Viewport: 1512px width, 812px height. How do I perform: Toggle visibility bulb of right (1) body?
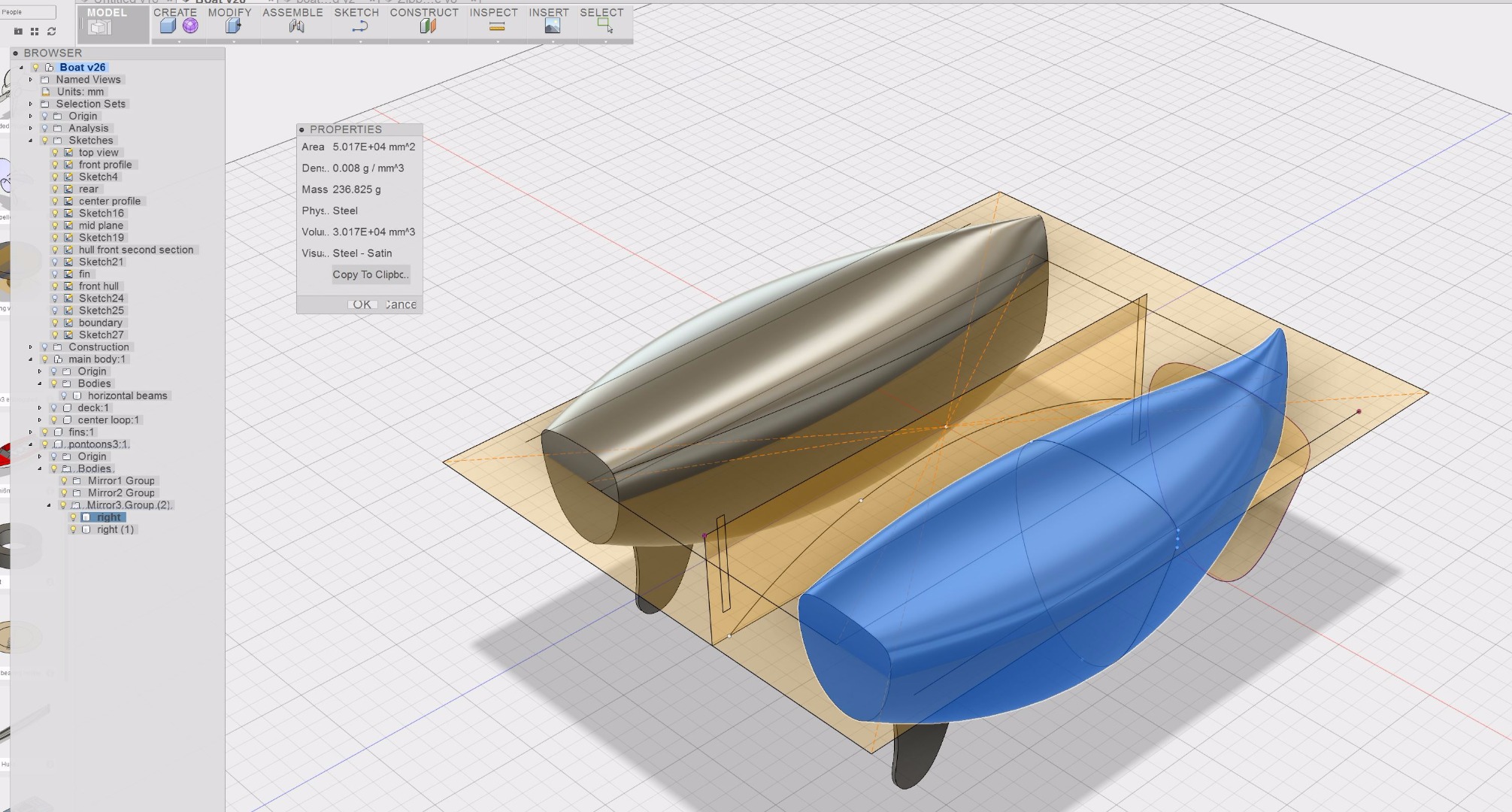[73, 529]
